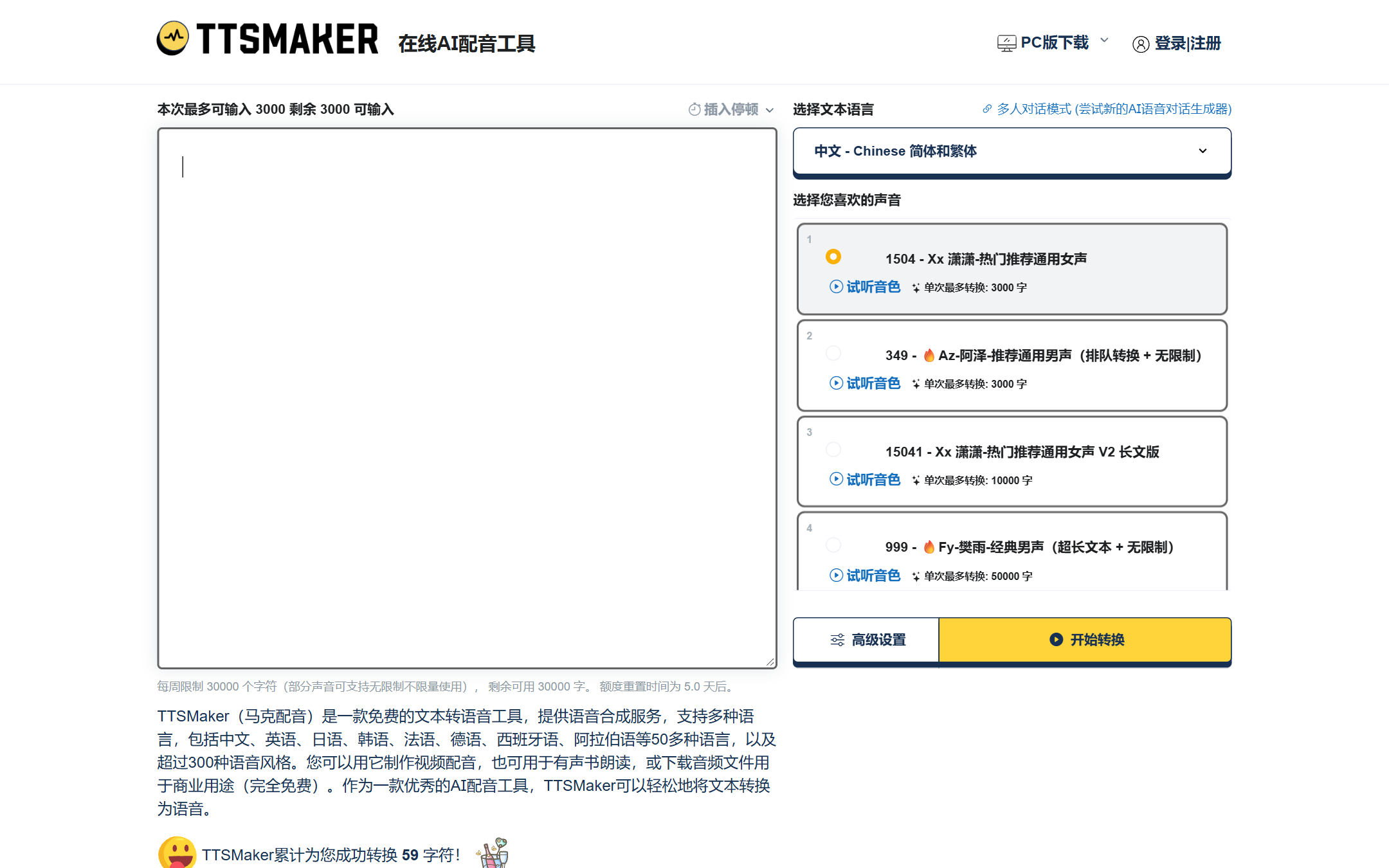Screen dimensions: 1389x868
Task: Click the fire icon on Fy-樊雨 voice
Action: 929,547
